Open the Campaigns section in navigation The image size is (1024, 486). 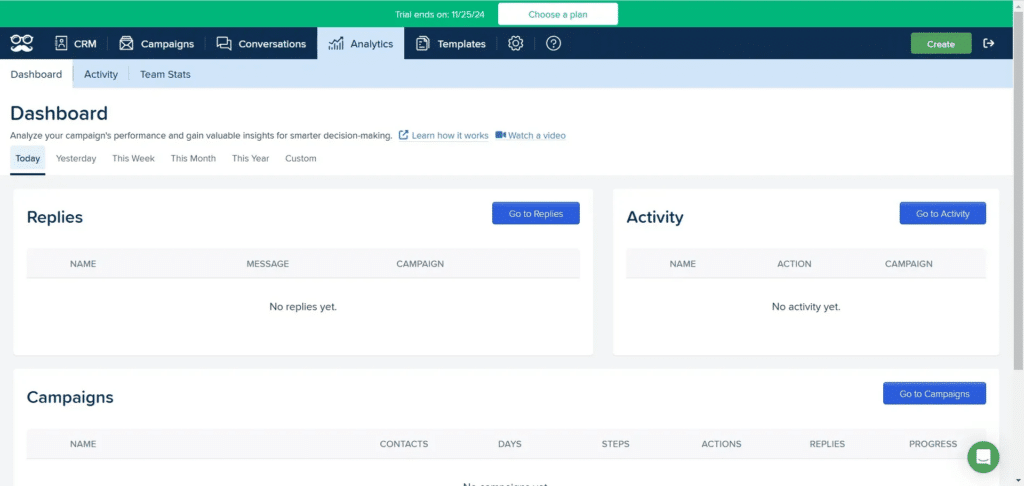point(157,44)
